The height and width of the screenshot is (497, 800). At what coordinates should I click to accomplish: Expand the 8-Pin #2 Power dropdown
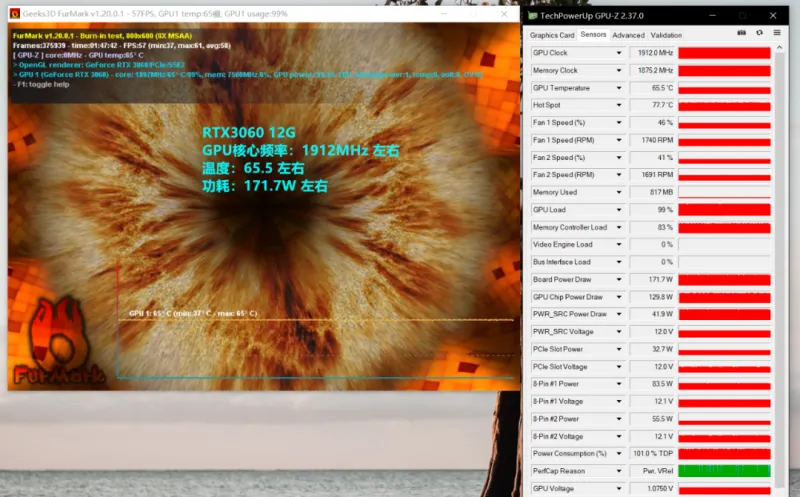click(619, 419)
